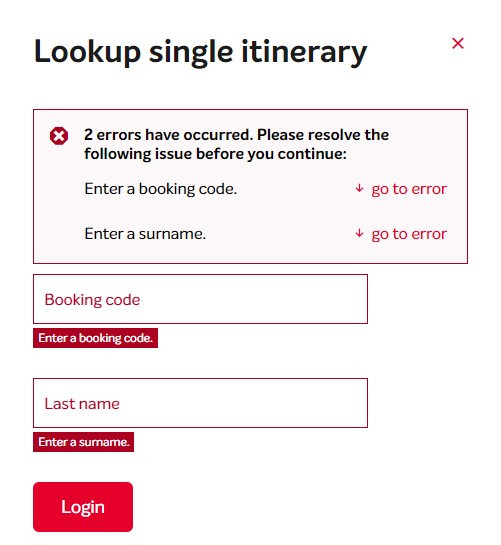501x545 pixels.
Task: Follow 'go to error' for booking code
Action: 409,189
